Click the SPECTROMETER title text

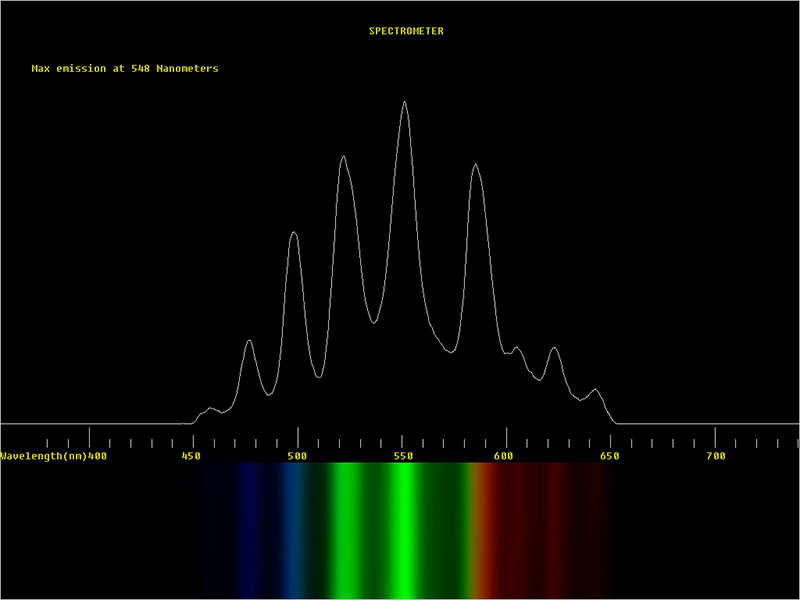[406, 31]
